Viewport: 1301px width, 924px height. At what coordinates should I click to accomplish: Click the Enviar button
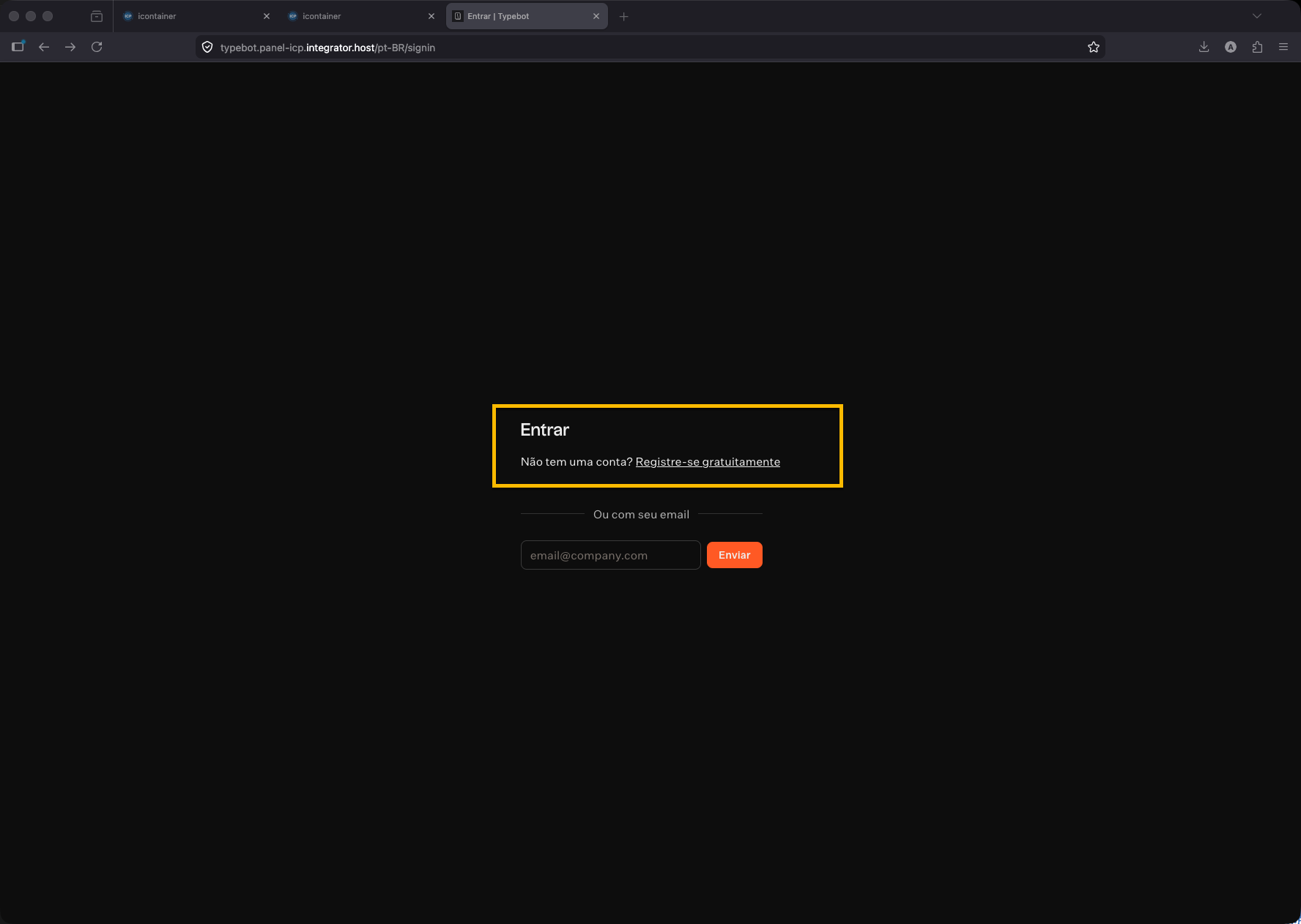click(x=734, y=555)
